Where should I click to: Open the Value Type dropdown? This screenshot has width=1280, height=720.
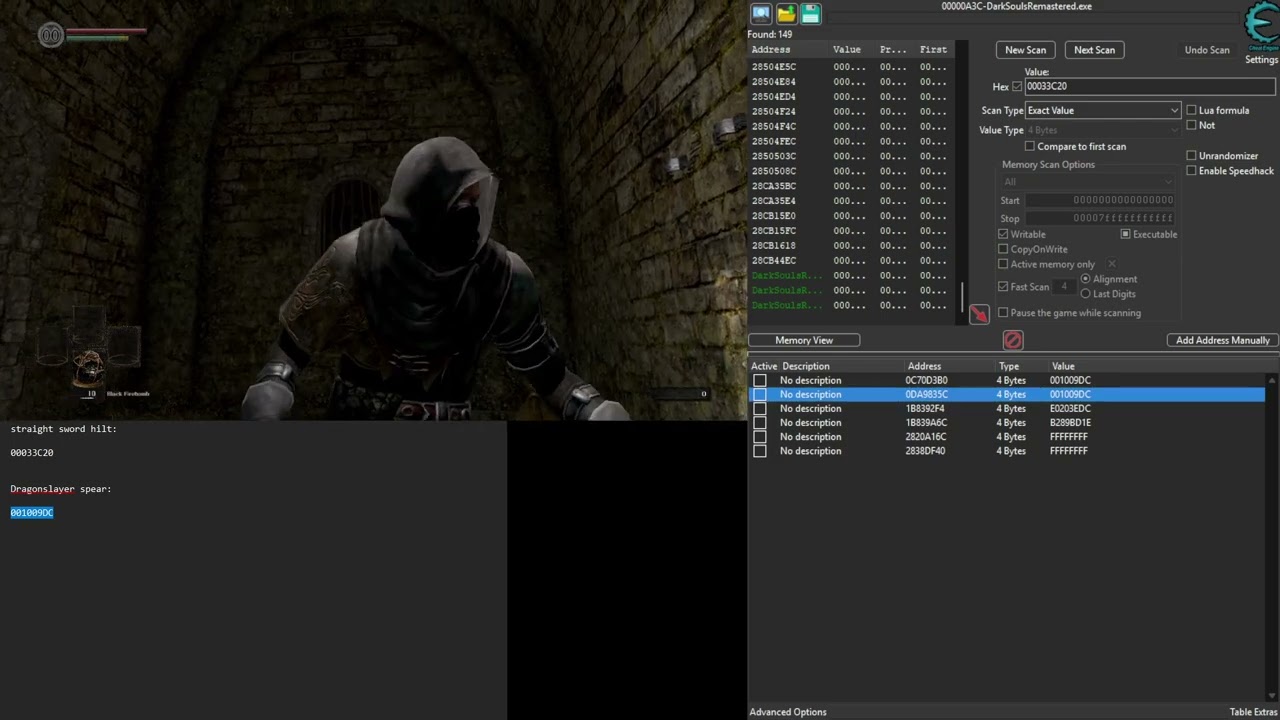(1103, 130)
